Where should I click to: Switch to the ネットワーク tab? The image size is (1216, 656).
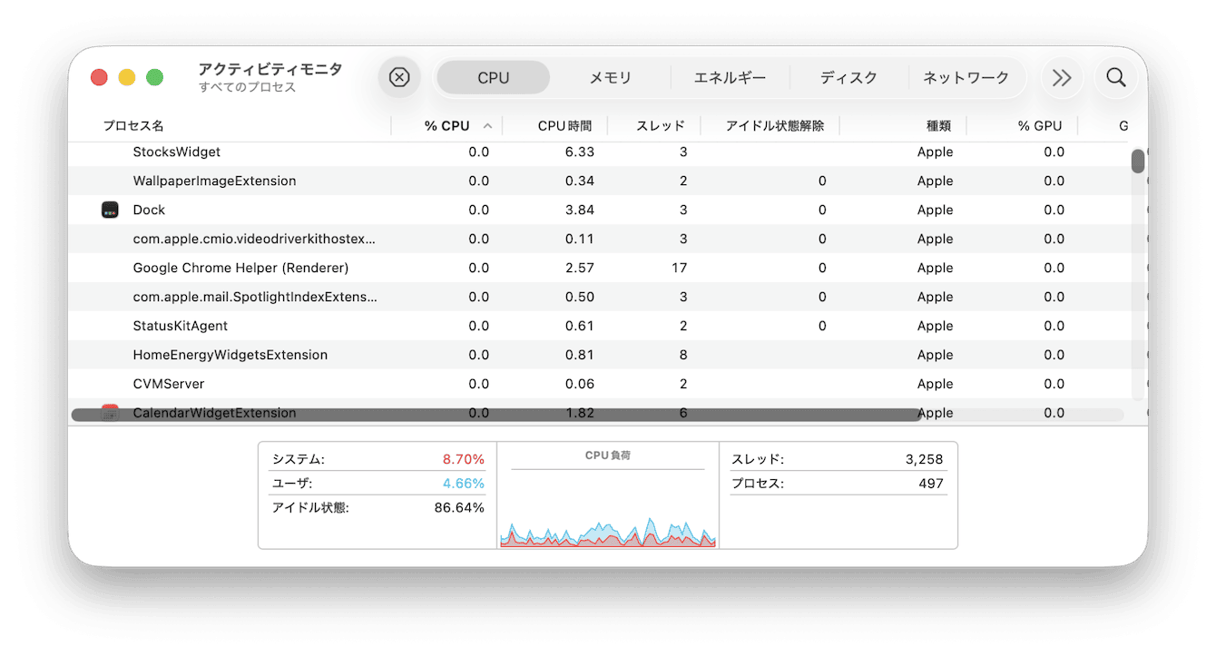966,77
